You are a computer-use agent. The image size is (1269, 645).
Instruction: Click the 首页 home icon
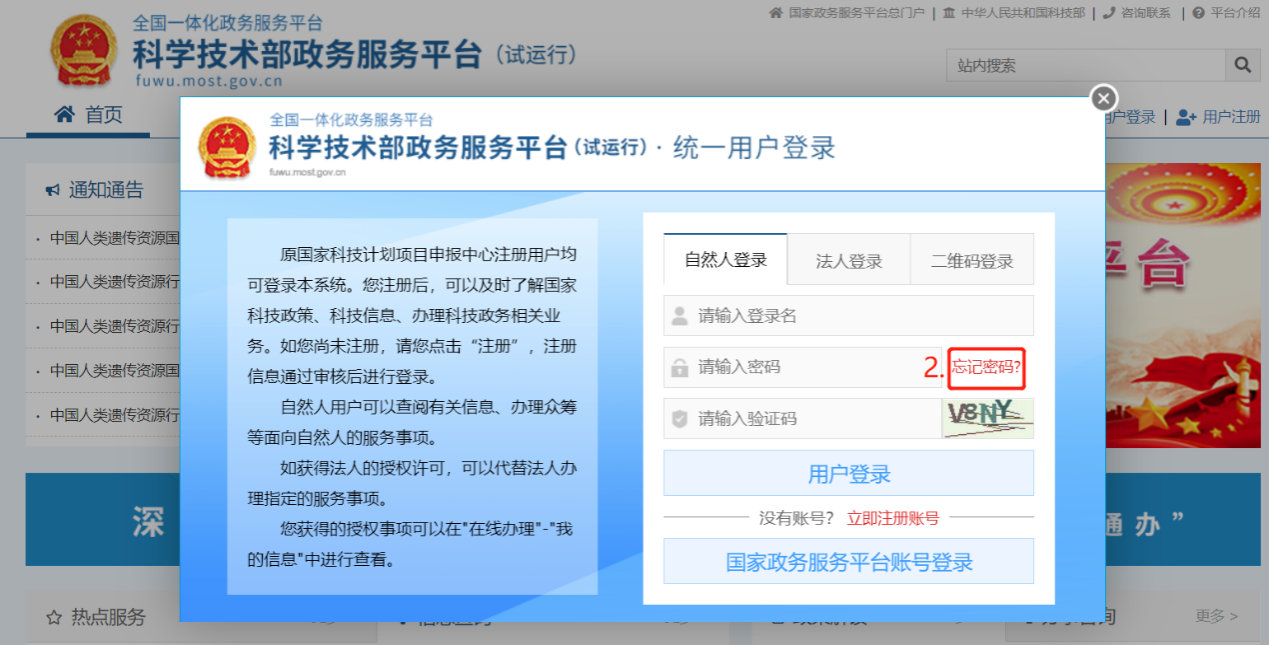[x=65, y=114]
